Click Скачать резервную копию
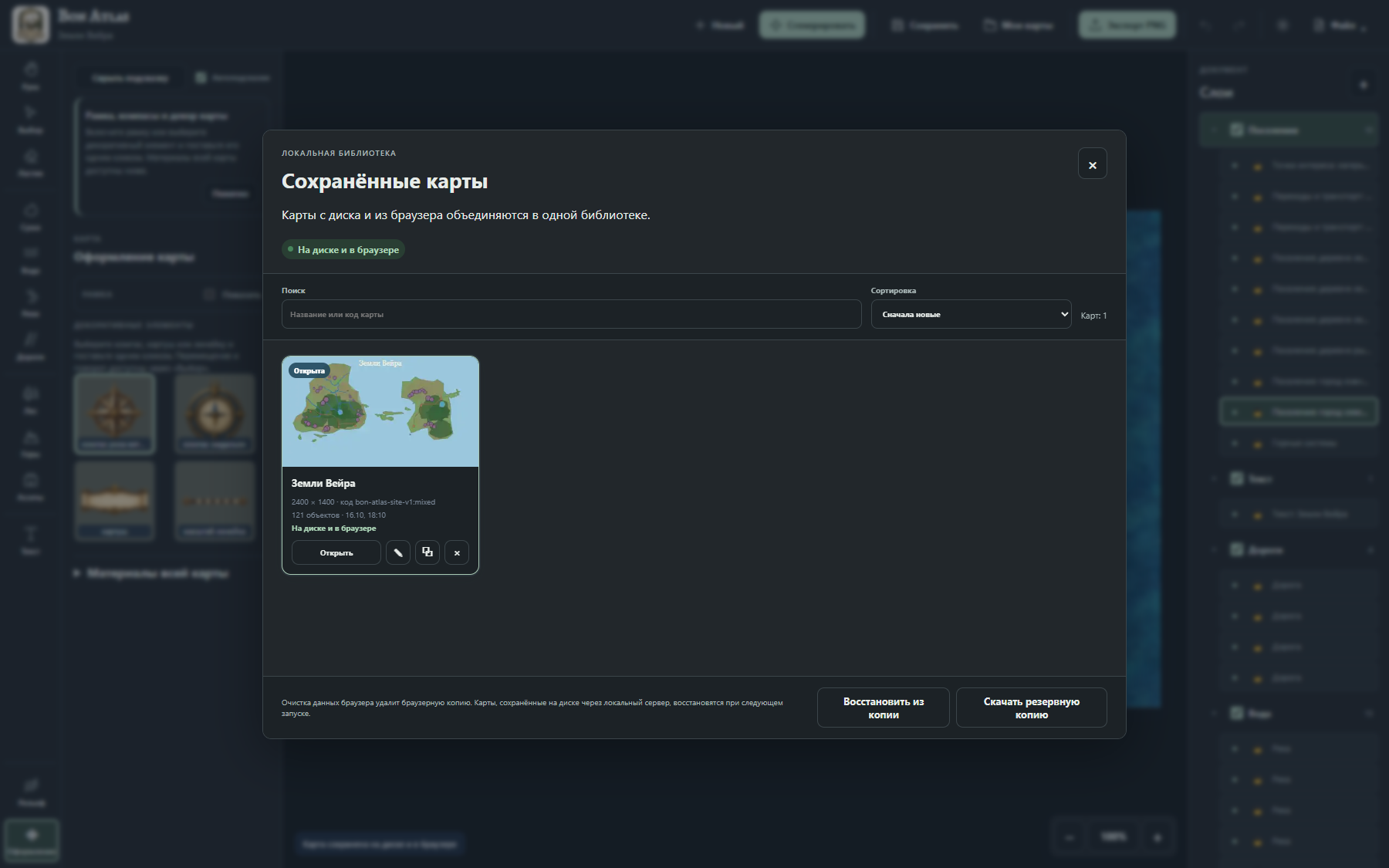The image size is (1389, 868). [x=1032, y=708]
